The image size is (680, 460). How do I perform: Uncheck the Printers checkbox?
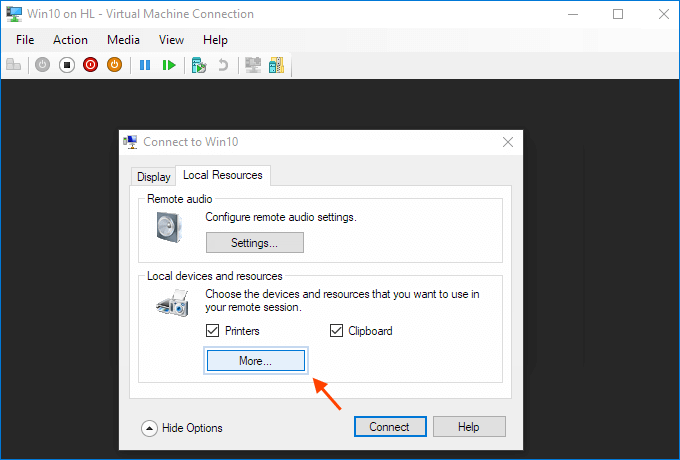click(212, 331)
